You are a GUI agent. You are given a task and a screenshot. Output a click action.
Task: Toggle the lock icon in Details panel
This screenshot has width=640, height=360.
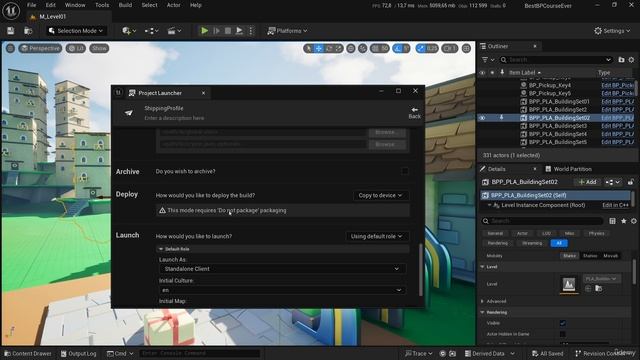point(631,182)
